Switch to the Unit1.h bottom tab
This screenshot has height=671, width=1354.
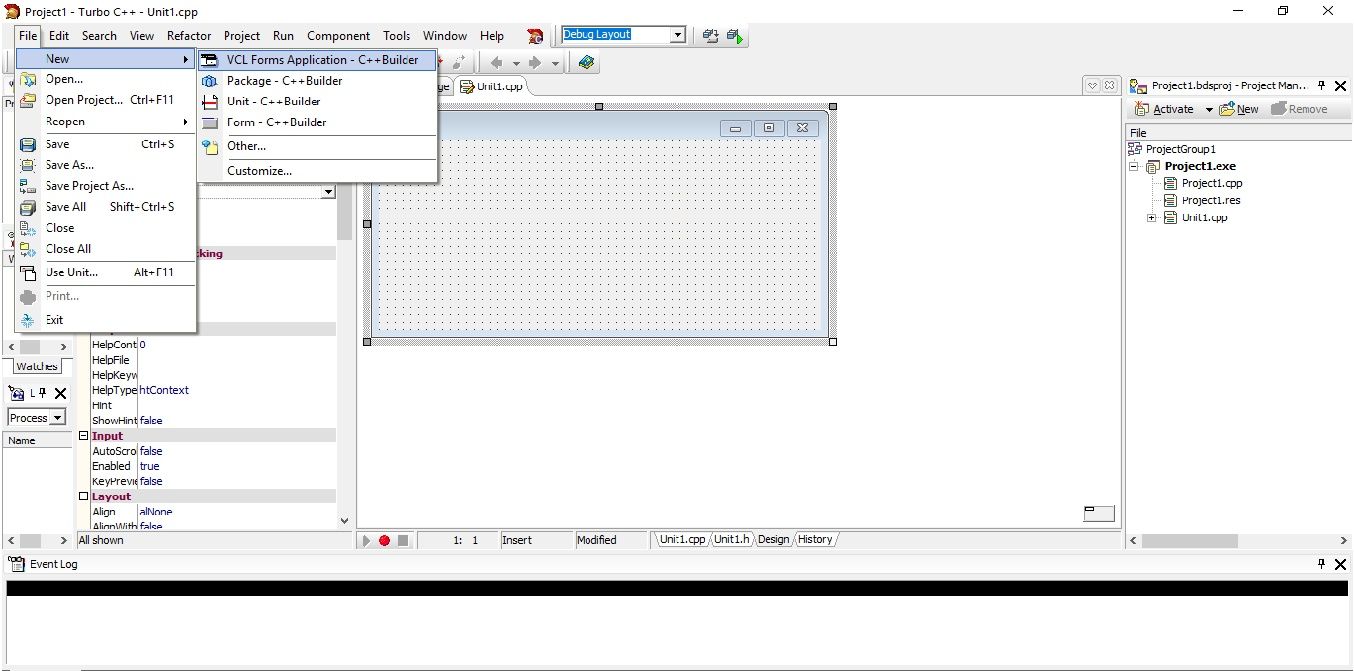[x=731, y=540]
